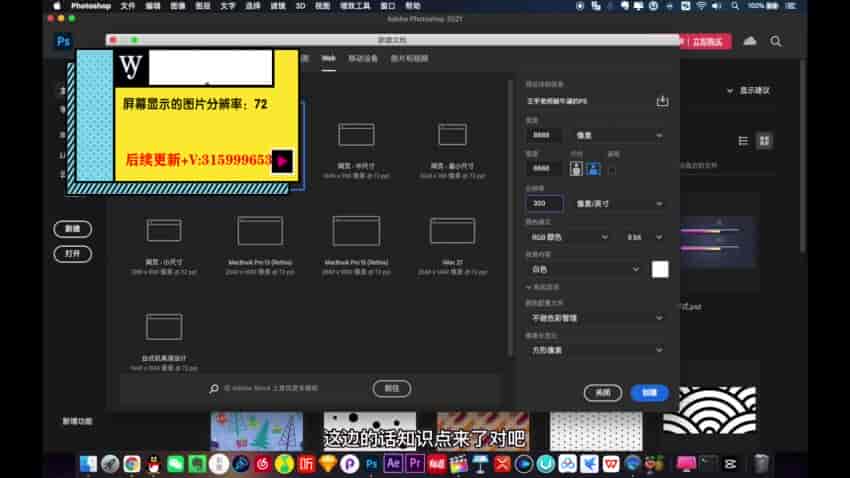Click the resolution field showing 300
The image size is (850, 478).
[x=544, y=203]
